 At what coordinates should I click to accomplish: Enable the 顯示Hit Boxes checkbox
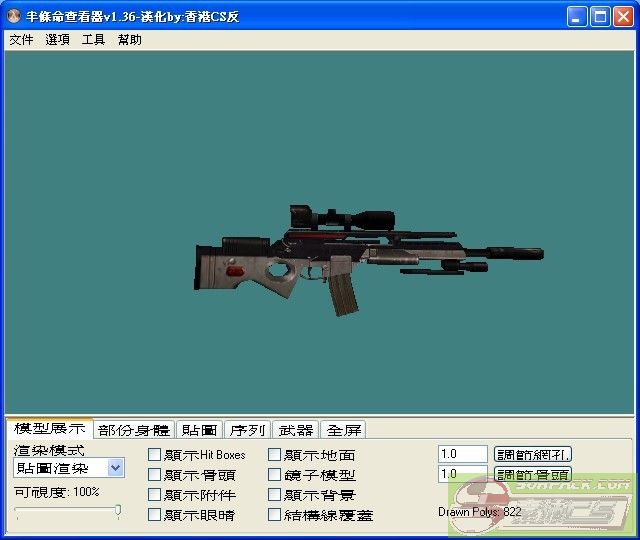tap(154, 455)
